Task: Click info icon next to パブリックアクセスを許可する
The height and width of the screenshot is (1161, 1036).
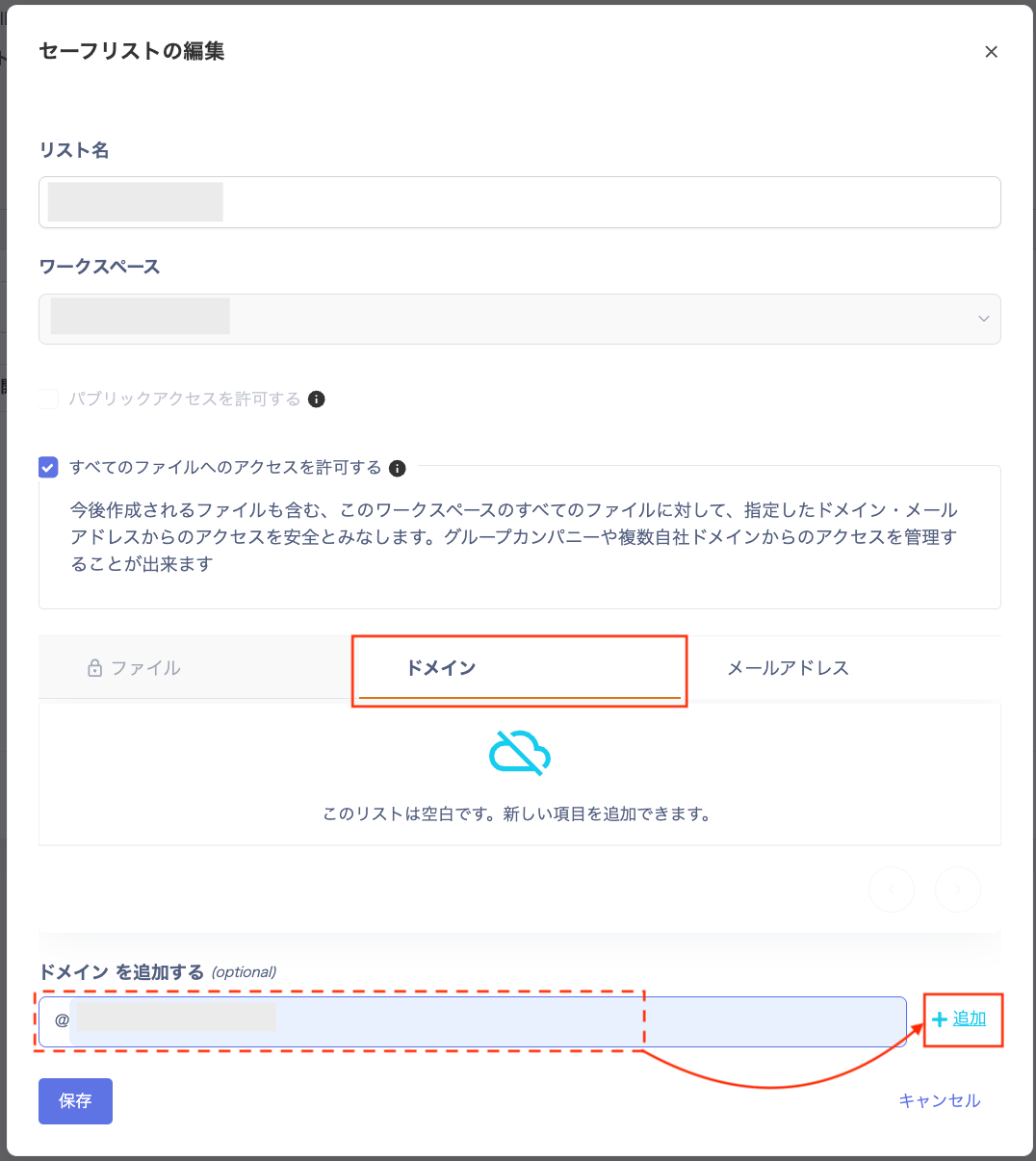Action: pos(316,399)
